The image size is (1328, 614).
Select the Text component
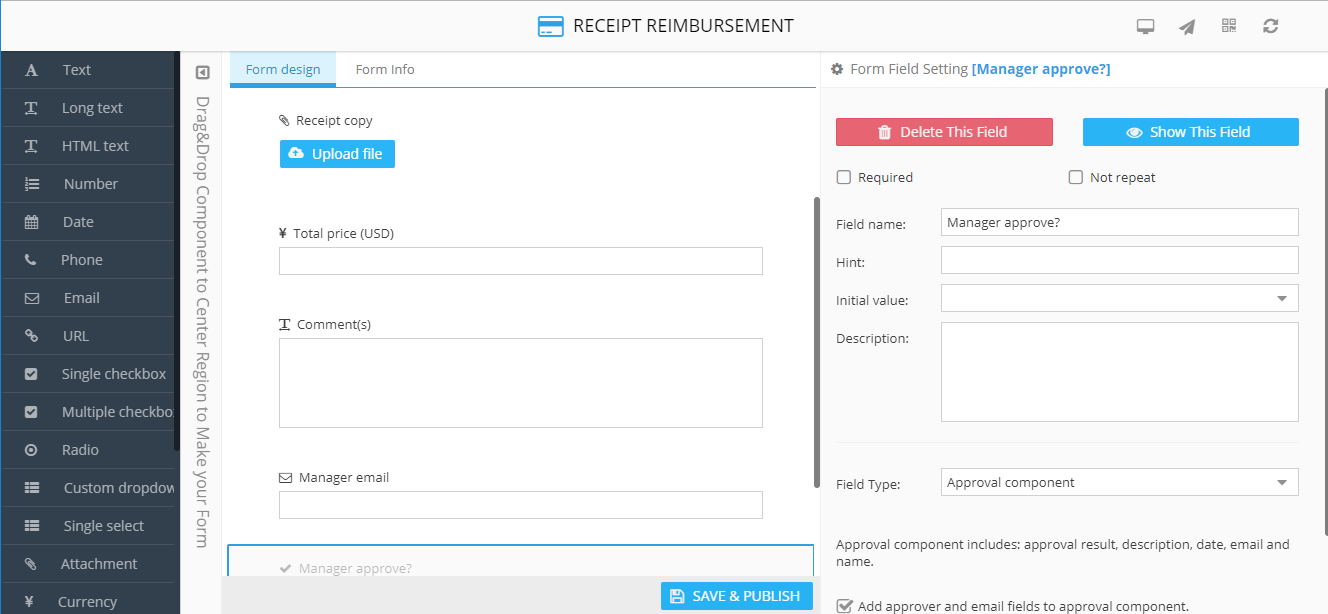click(x=88, y=70)
